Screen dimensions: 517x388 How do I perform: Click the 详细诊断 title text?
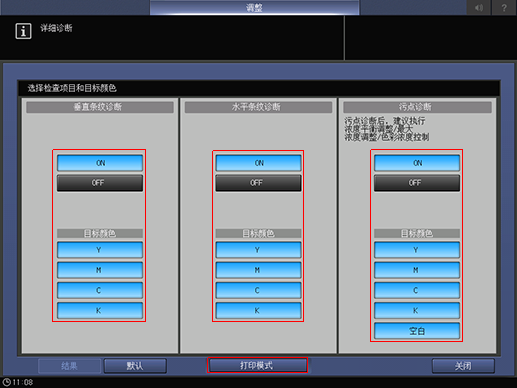click(x=56, y=28)
